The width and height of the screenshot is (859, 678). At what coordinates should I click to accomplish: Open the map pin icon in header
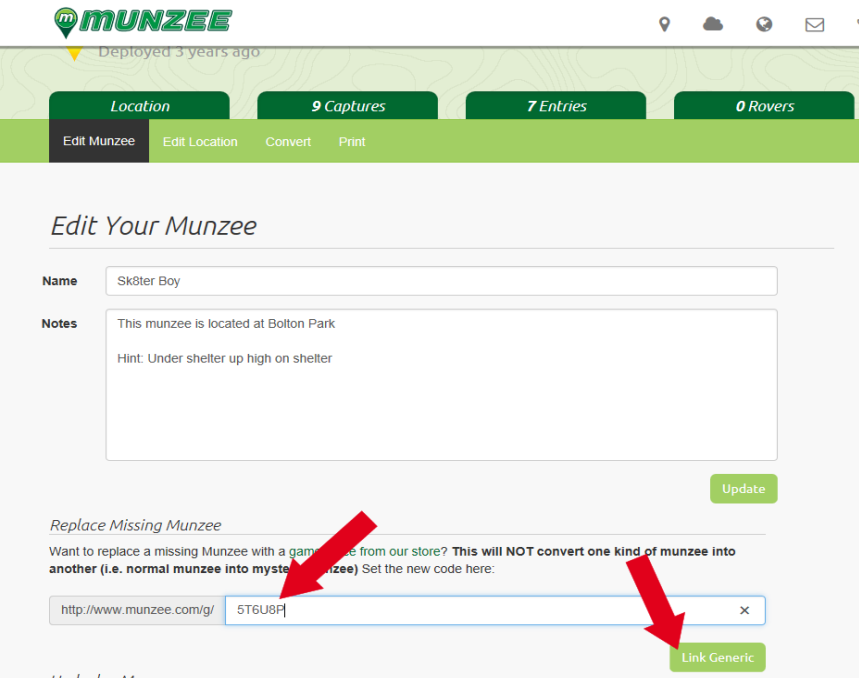[665, 24]
